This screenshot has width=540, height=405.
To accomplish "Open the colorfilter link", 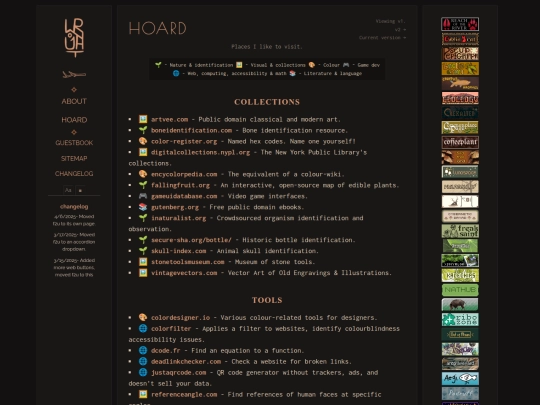I will point(171,329).
